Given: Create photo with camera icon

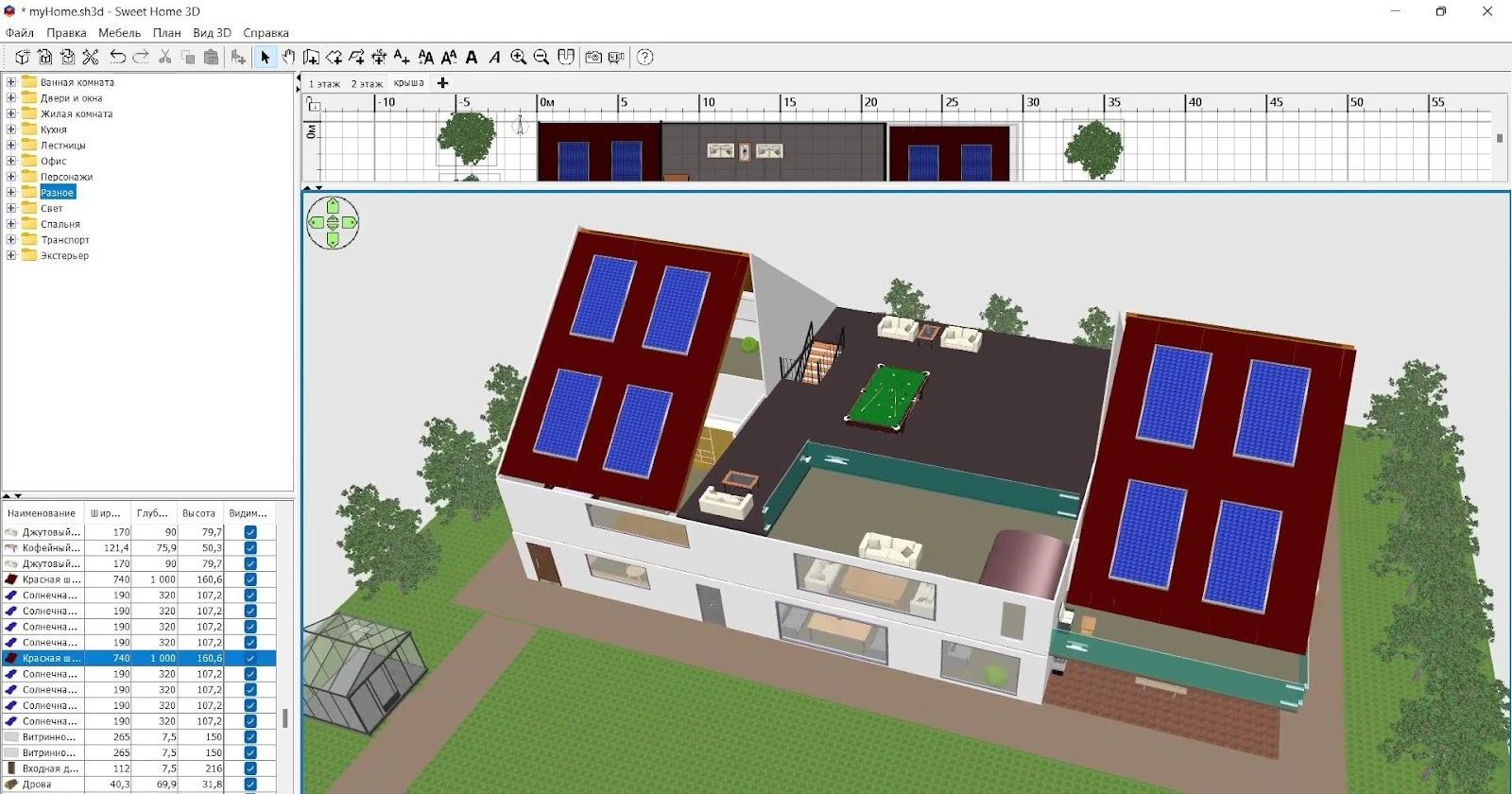Looking at the screenshot, I should pos(593,58).
